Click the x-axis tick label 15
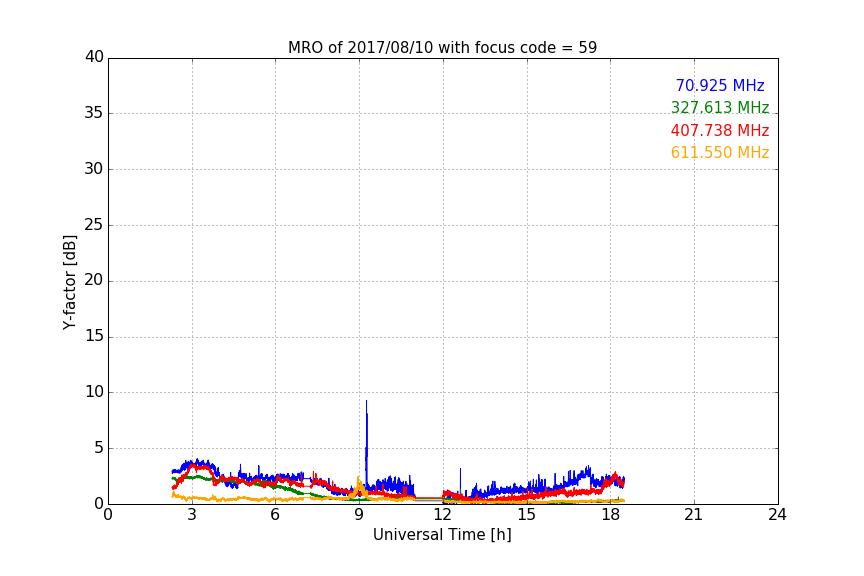 pyautogui.click(x=527, y=515)
